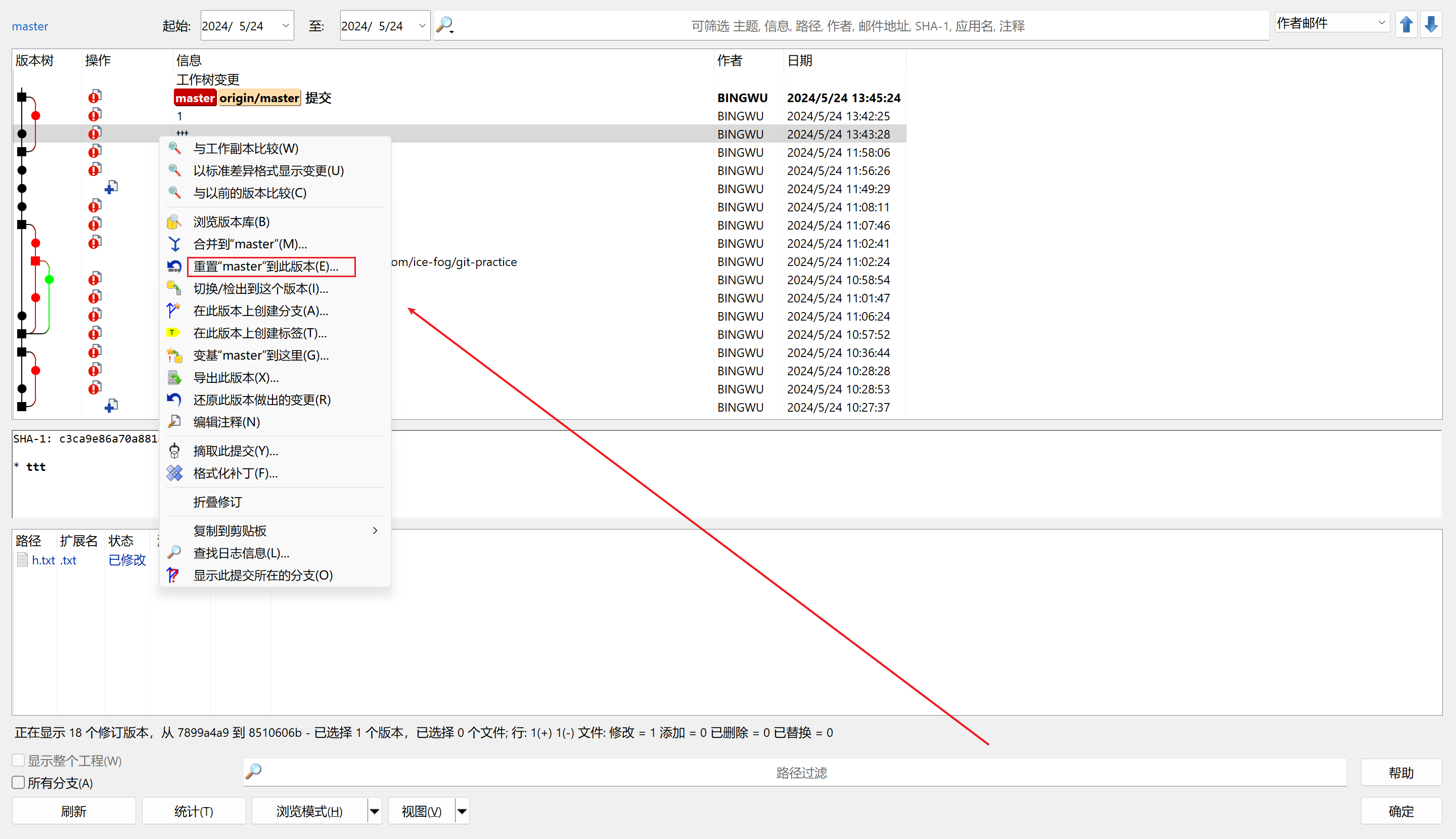Click the statistics button
Image resolution: width=1456 pixels, height=839 pixels.
194,811
